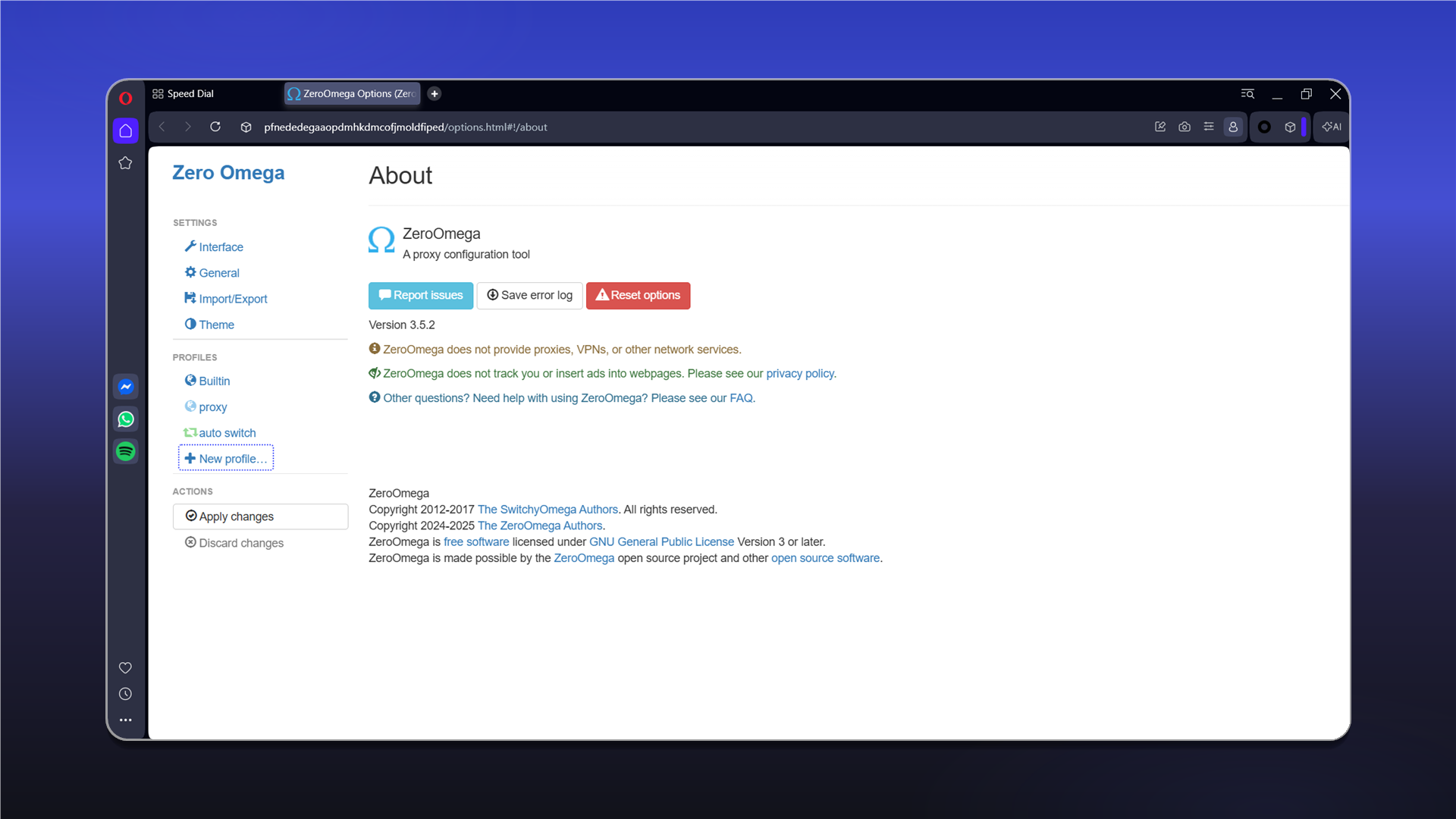Open snapshot camera tool
This screenshot has height=819, width=1456.
[1185, 127]
